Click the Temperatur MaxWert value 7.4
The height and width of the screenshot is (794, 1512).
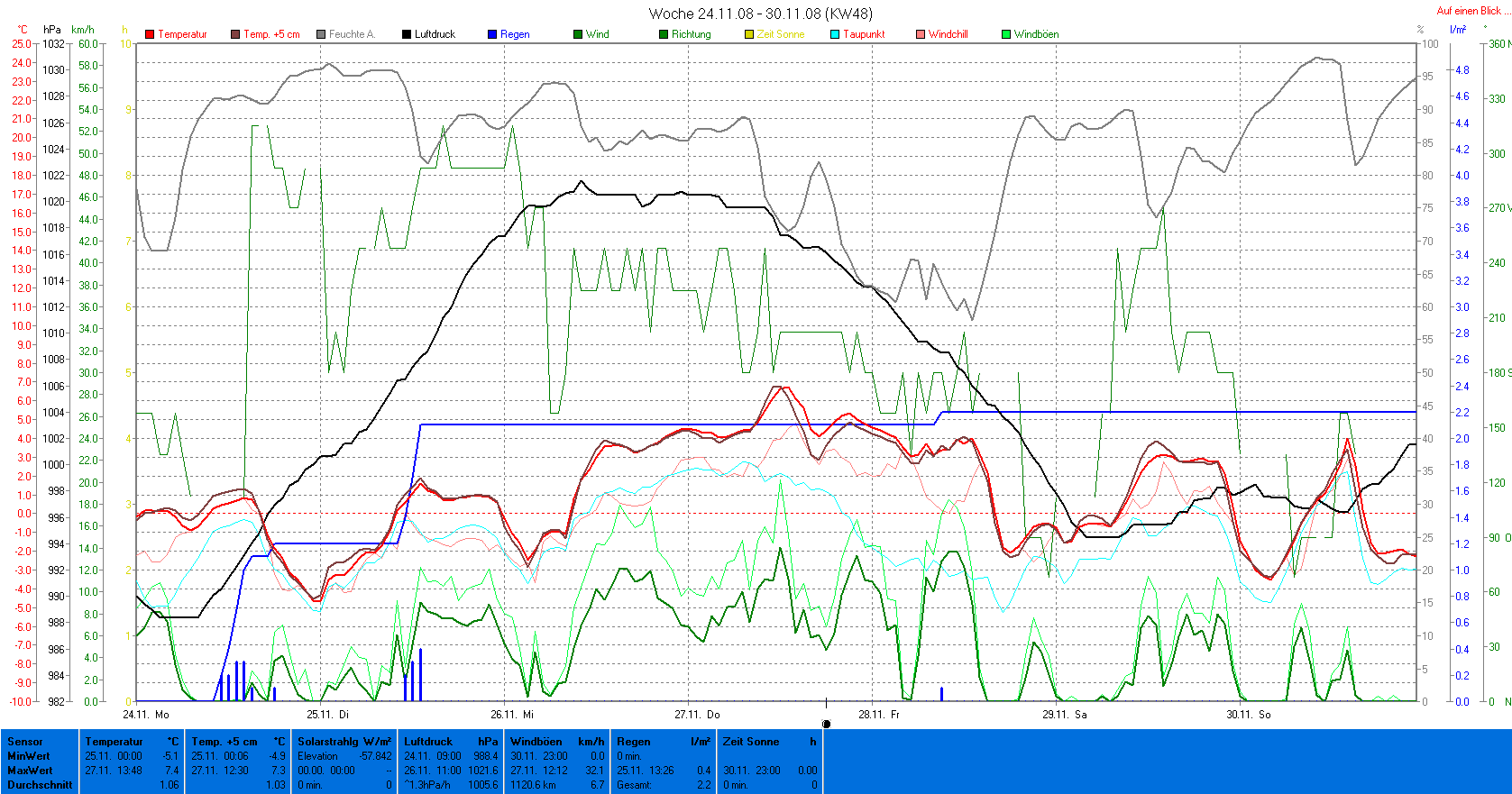click(x=171, y=771)
